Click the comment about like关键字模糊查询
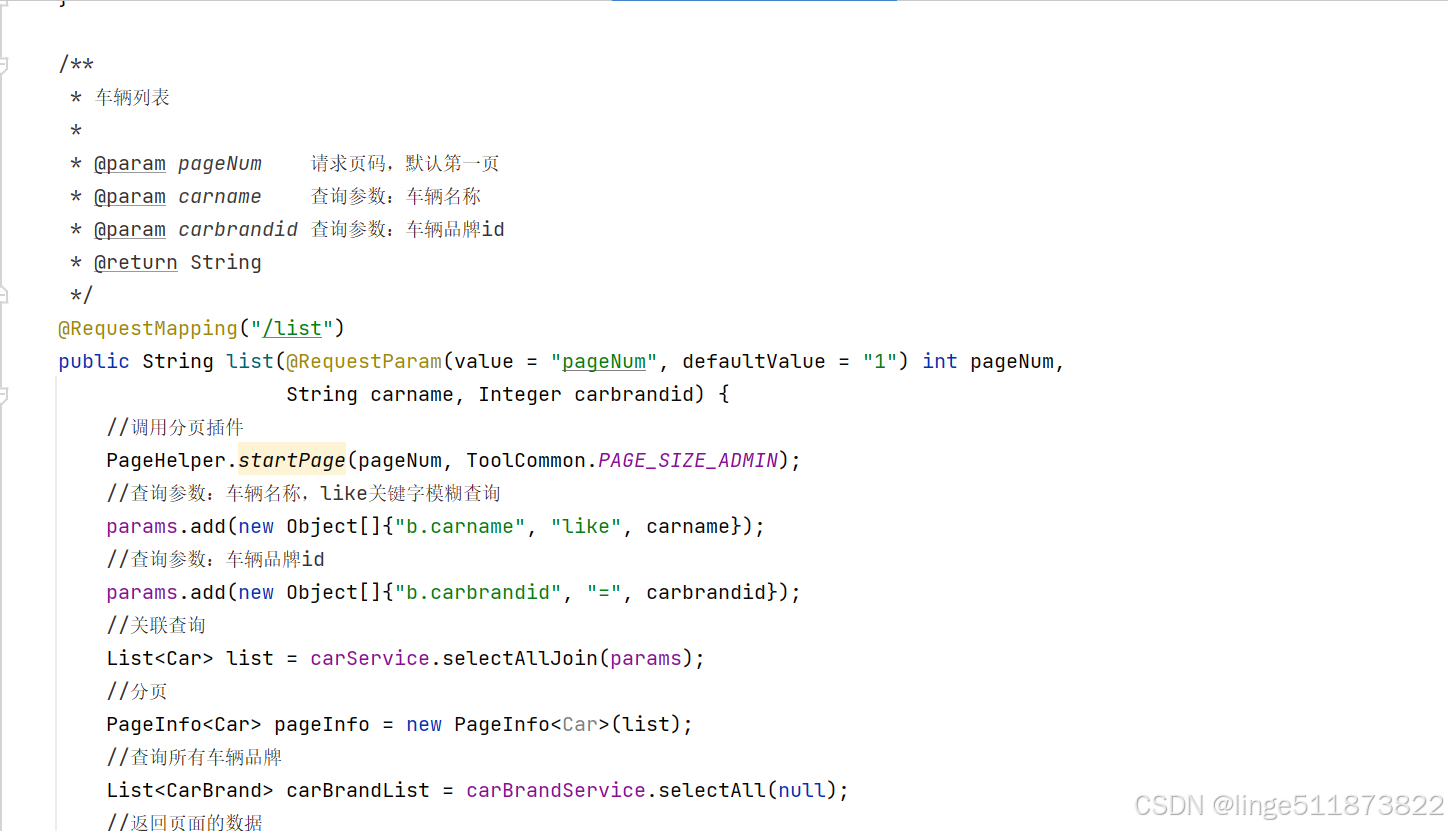Viewport: 1448px width, 831px height. coord(303,493)
